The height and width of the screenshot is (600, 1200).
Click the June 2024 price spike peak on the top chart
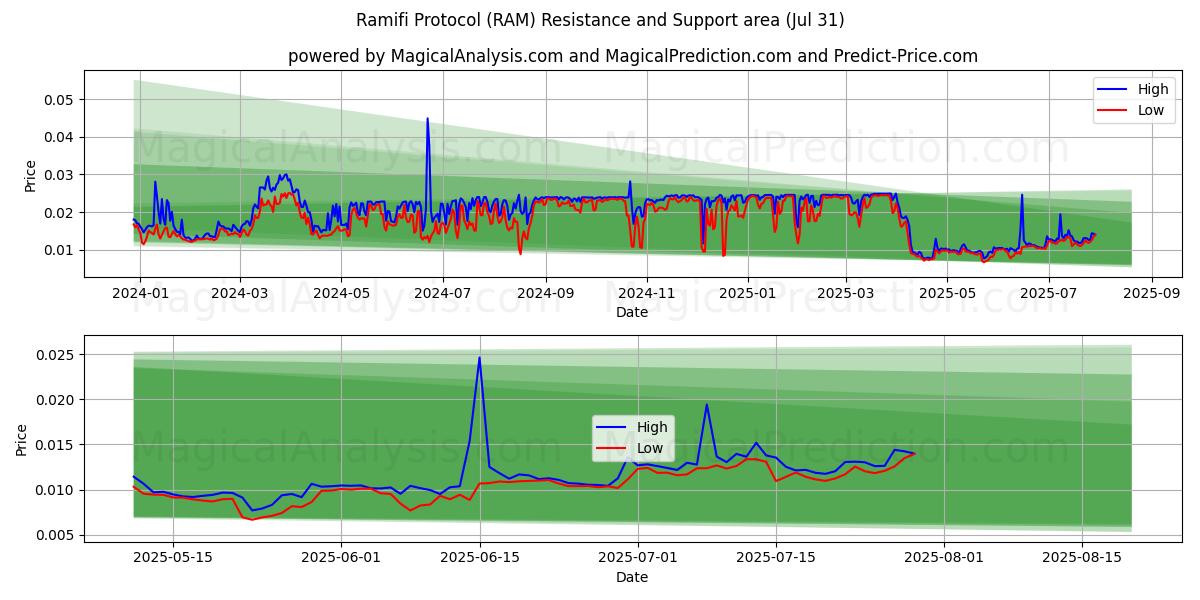[428, 119]
